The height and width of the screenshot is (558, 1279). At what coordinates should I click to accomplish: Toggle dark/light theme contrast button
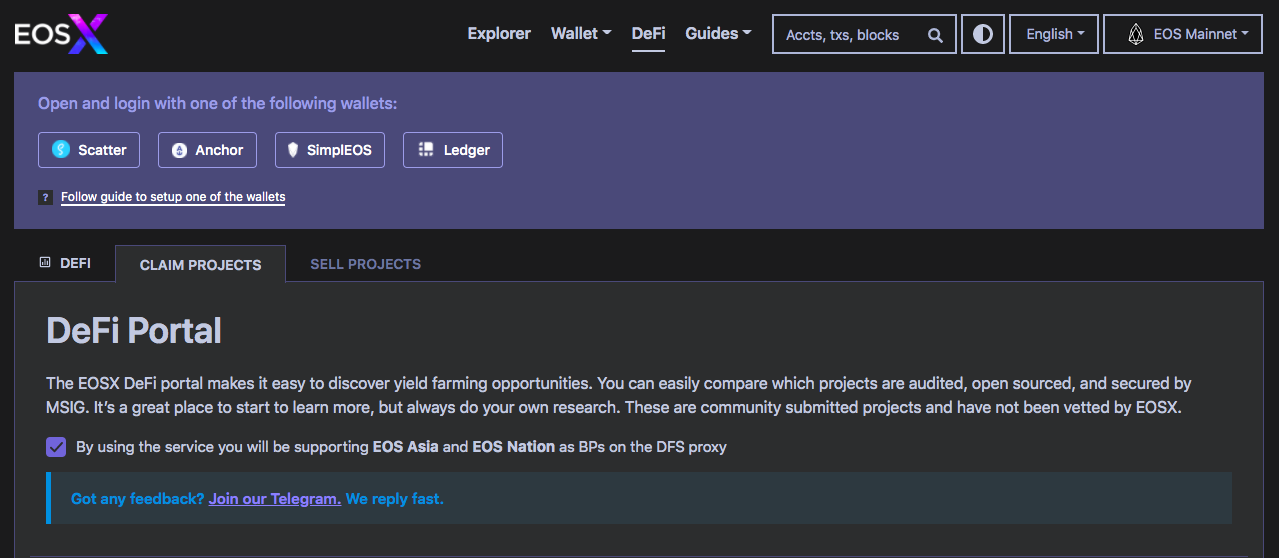[983, 34]
